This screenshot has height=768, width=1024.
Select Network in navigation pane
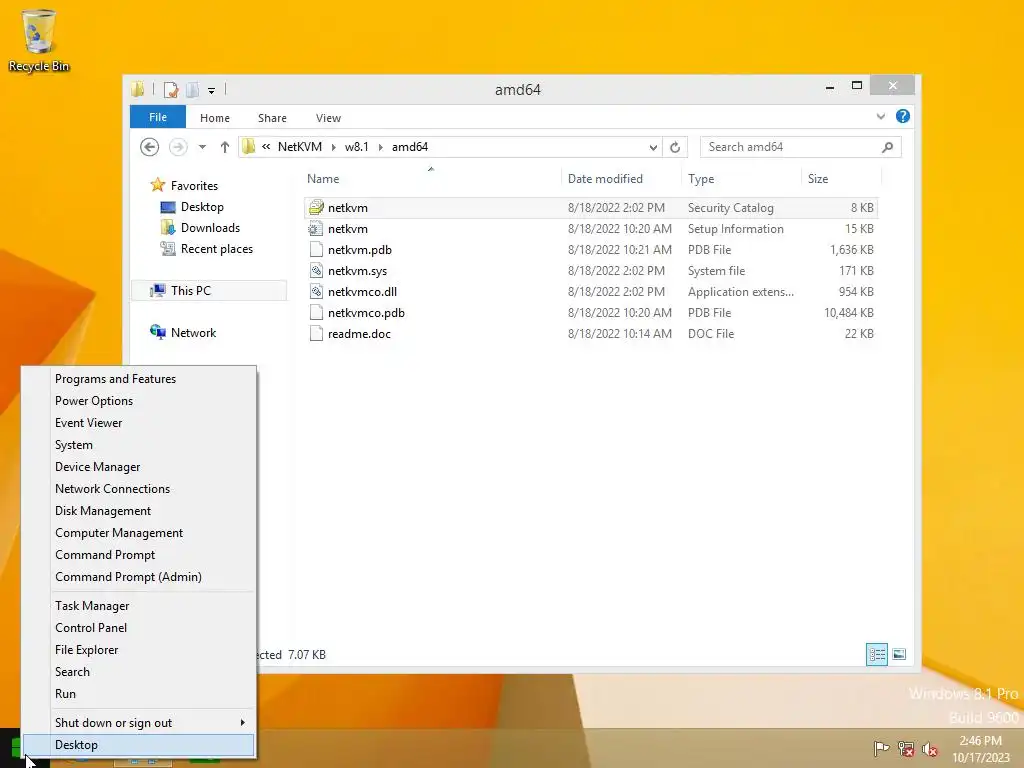193,332
